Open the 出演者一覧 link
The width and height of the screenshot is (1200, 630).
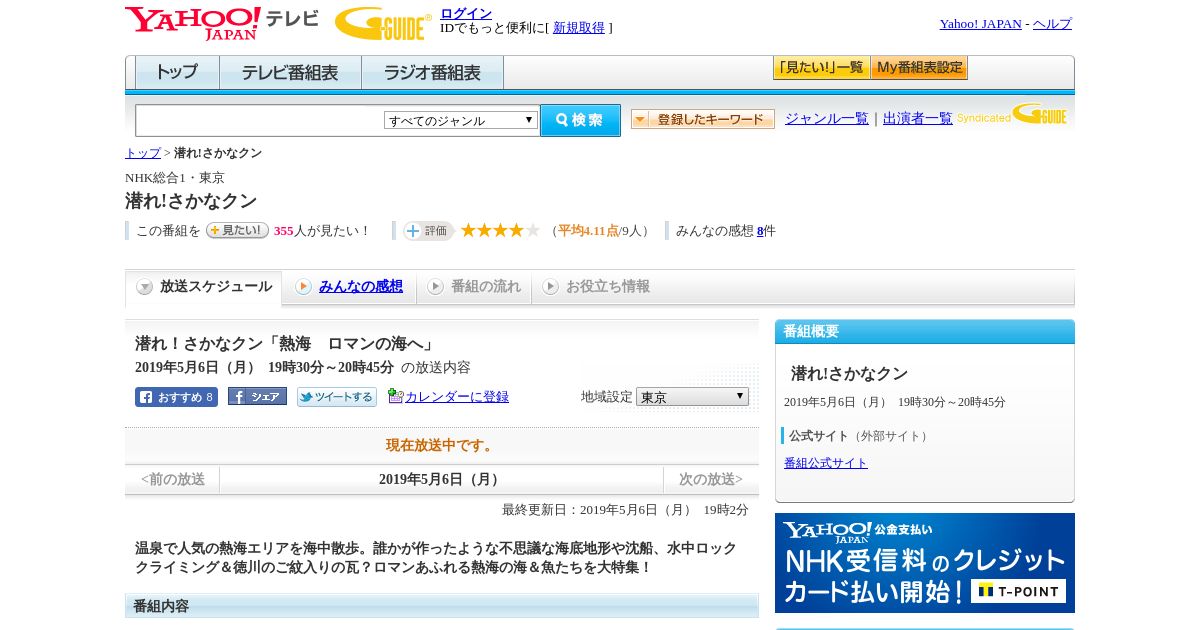918,119
